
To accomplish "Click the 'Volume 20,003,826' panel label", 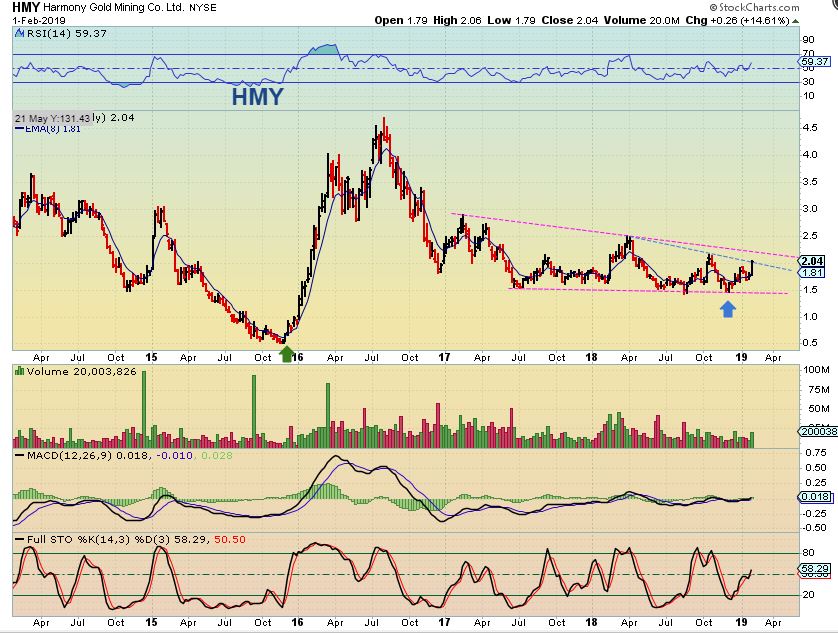I will pos(82,372).
